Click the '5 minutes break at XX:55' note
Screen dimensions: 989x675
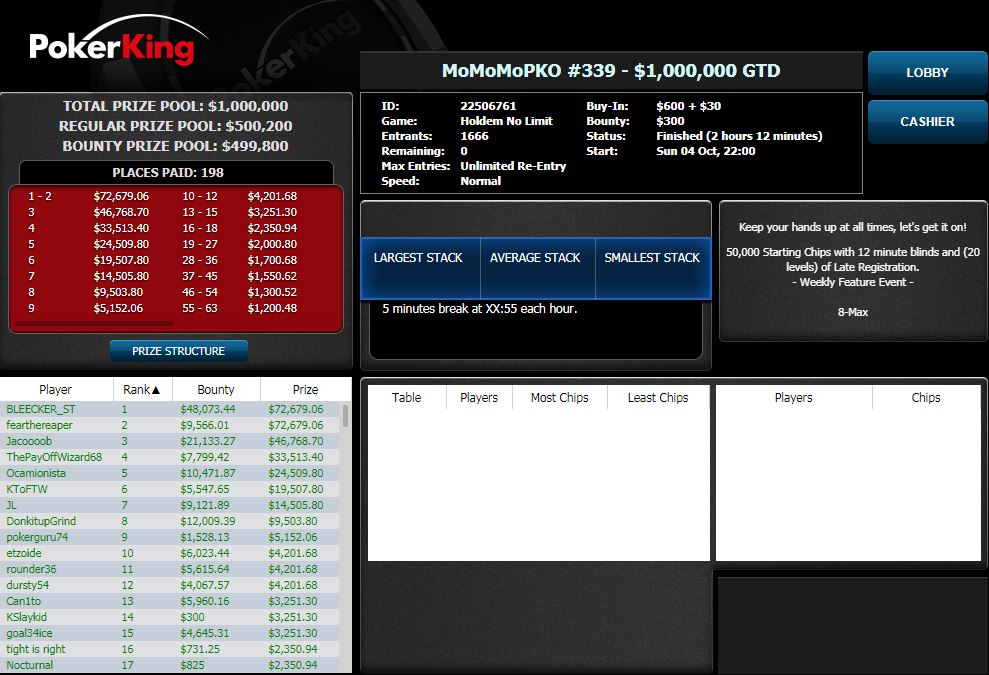[x=480, y=308]
